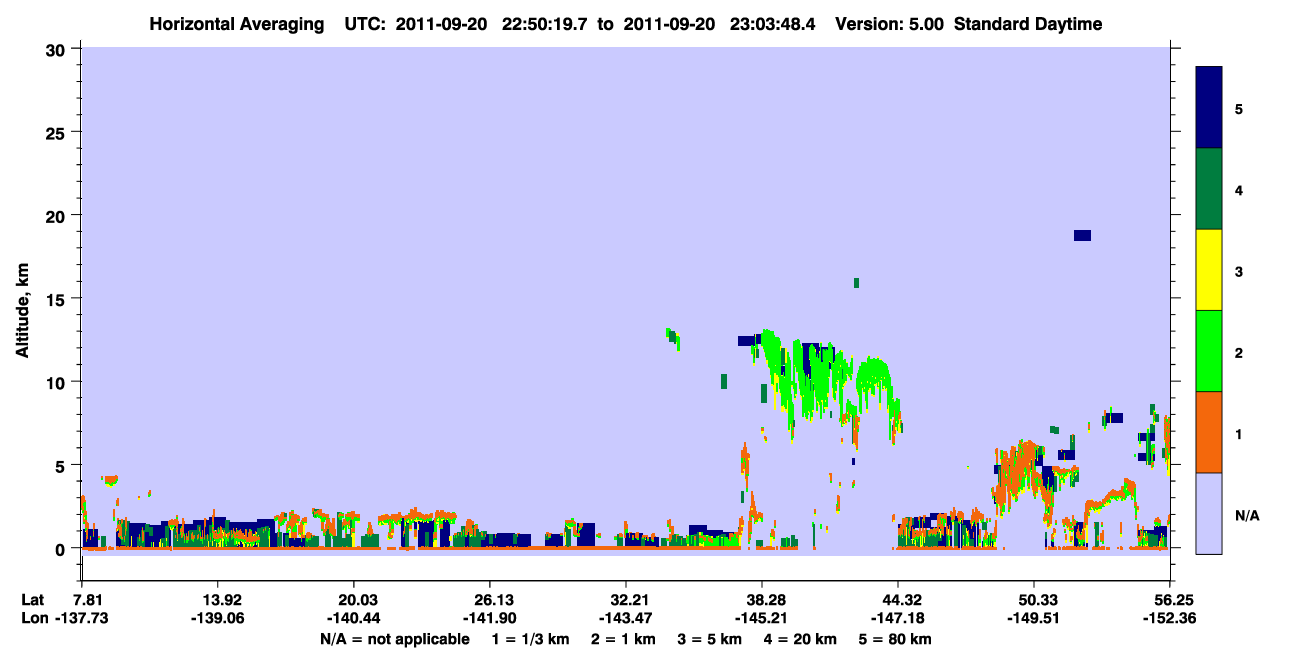Click the small green feature near 16 km altitude
The height and width of the screenshot is (667, 1300).
point(857,283)
